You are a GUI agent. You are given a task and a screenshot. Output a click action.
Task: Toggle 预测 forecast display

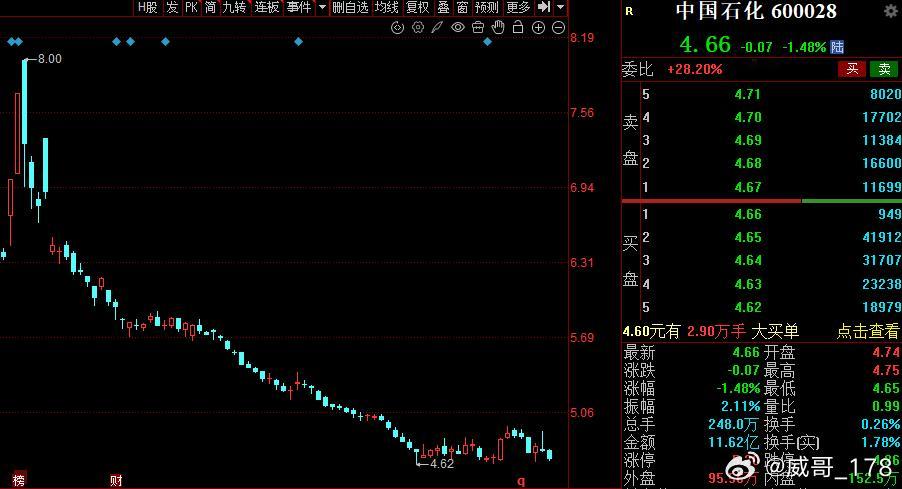(487, 7)
